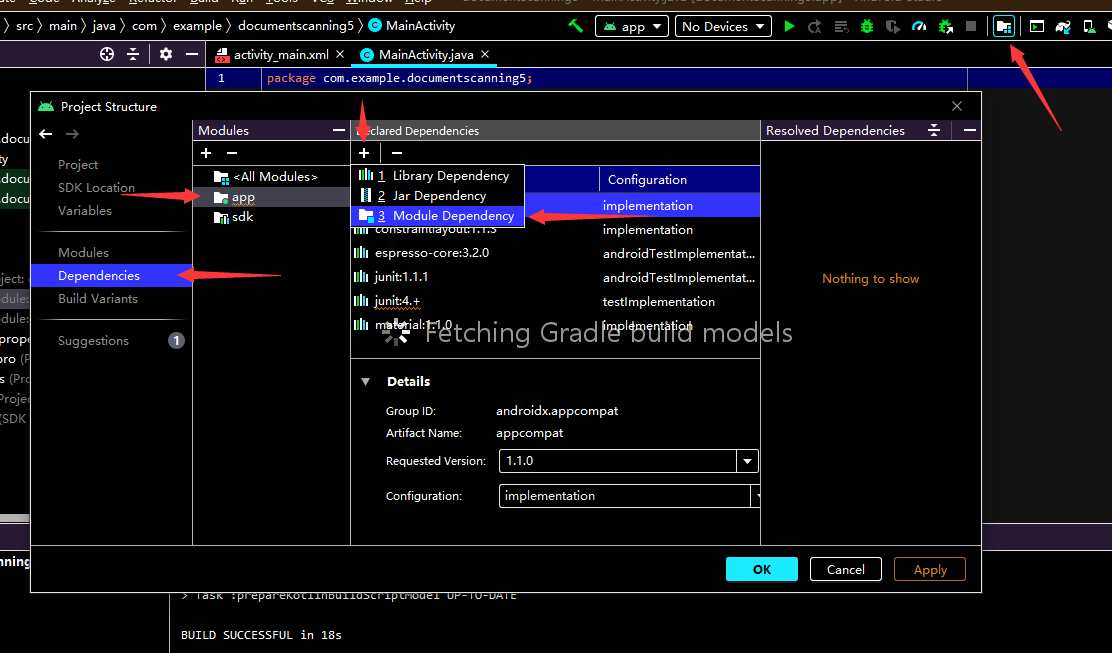Click the plus icon to add a module
Viewport: 1112px width, 653px height.
coord(206,153)
